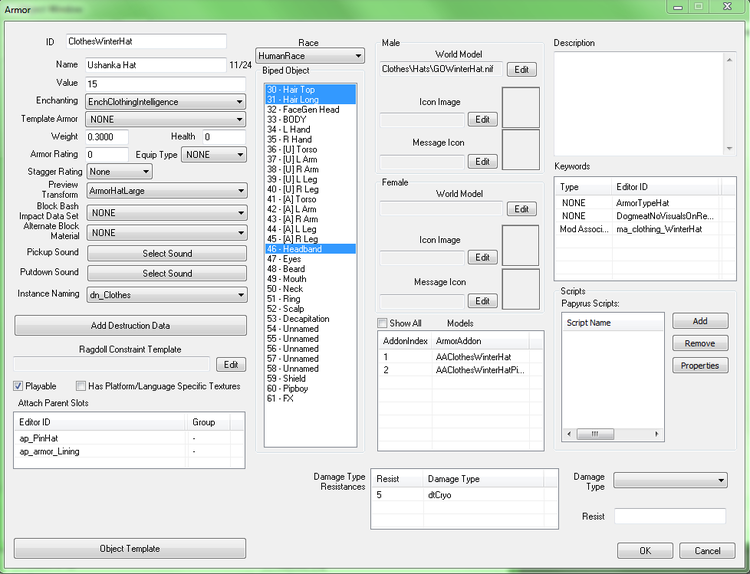750x574 pixels.
Task: Enable Has Platform/Language Specific Textures
Action: (81, 385)
